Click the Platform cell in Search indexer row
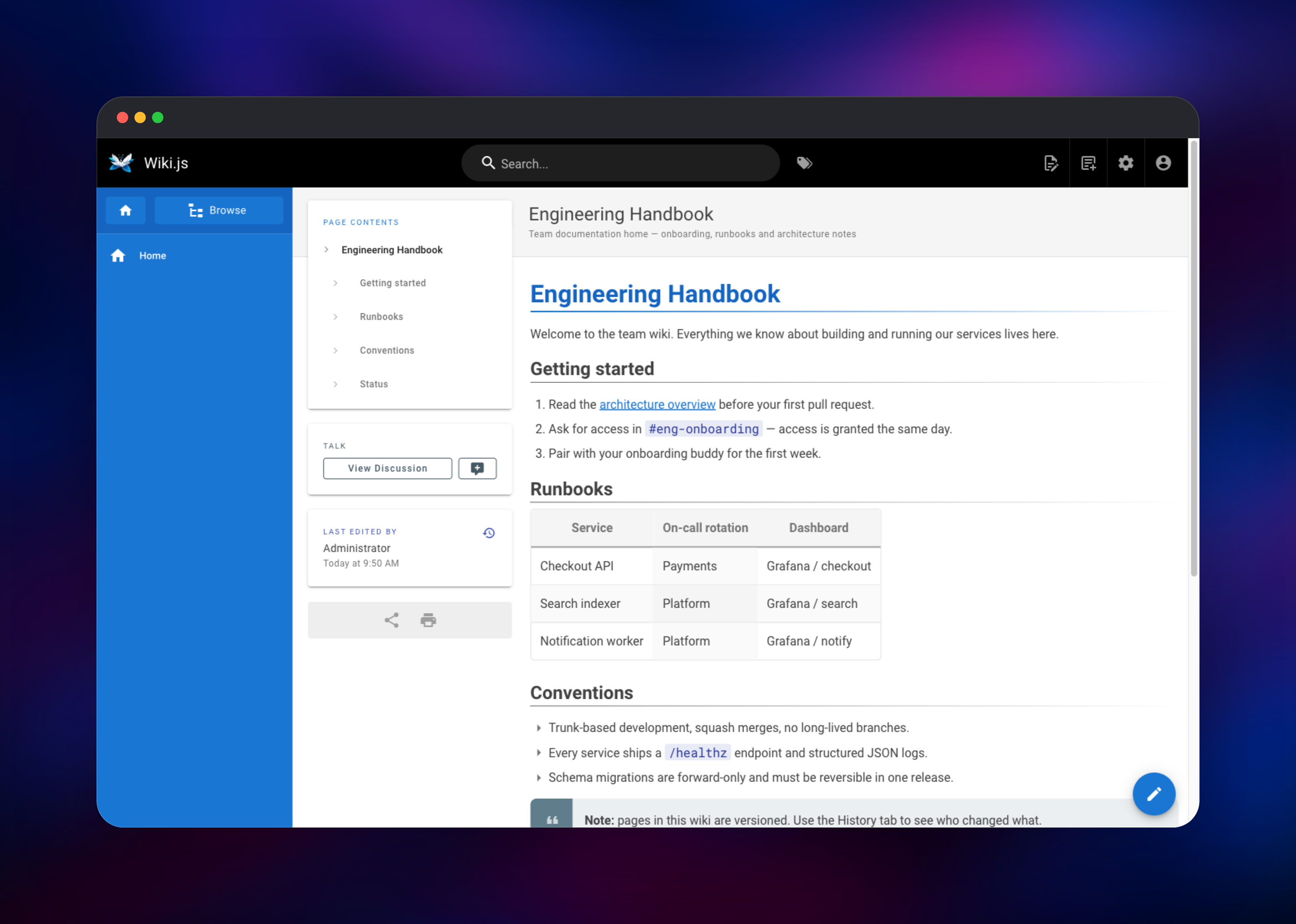1296x924 pixels. pyautogui.click(x=705, y=603)
